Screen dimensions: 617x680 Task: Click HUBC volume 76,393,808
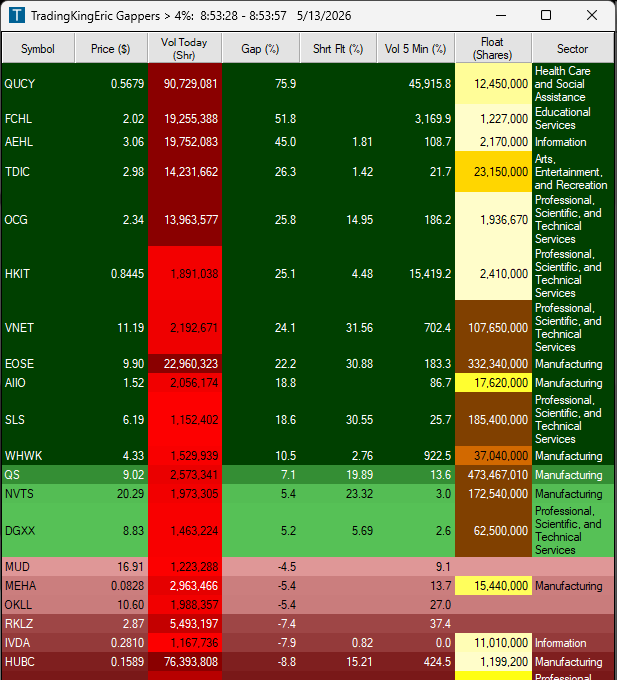(190, 662)
